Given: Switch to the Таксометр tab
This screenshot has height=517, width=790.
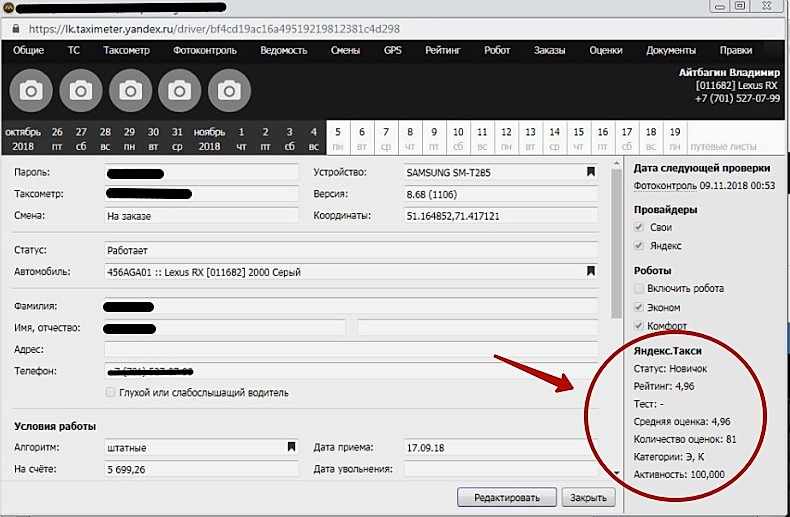Looking at the screenshot, I should 126,50.
